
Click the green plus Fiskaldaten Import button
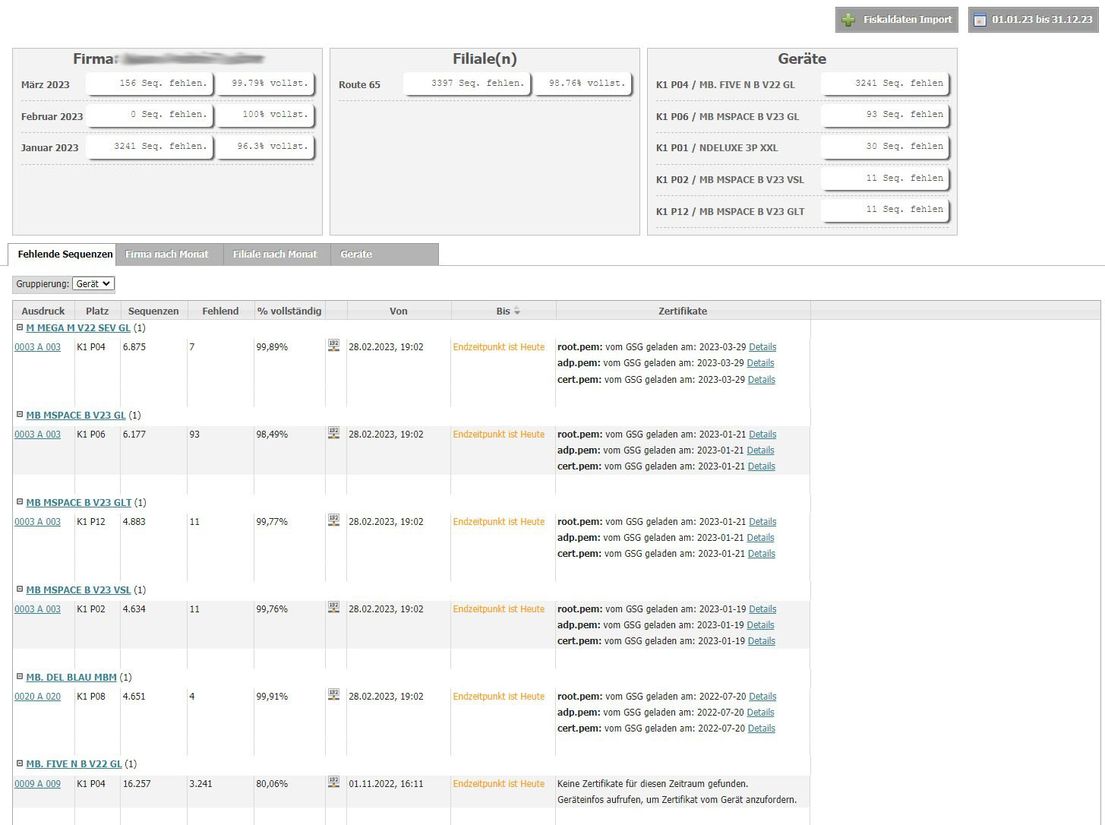(x=897, y=20)
